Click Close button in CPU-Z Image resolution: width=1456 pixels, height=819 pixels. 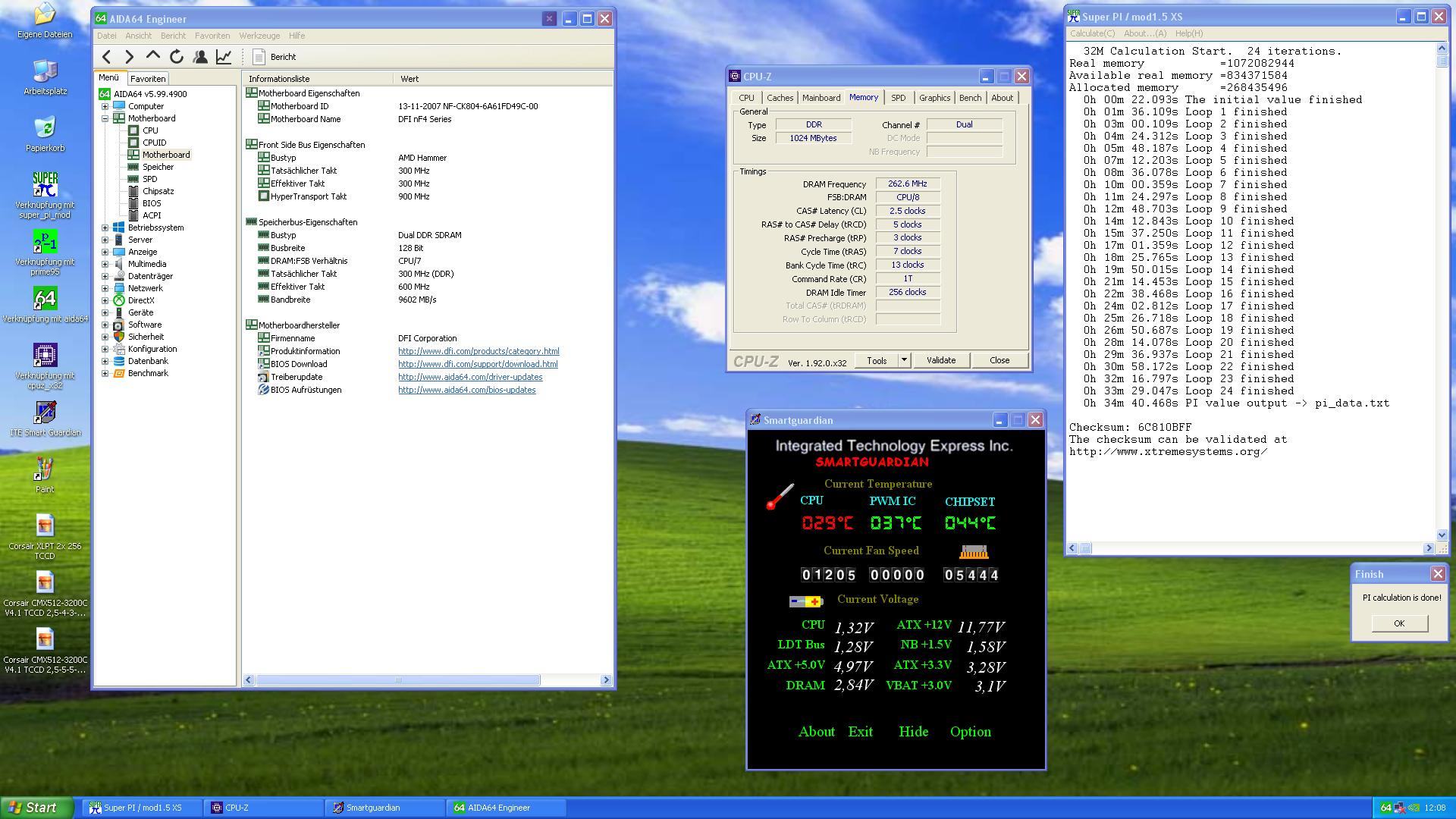[x=999, y=360]
